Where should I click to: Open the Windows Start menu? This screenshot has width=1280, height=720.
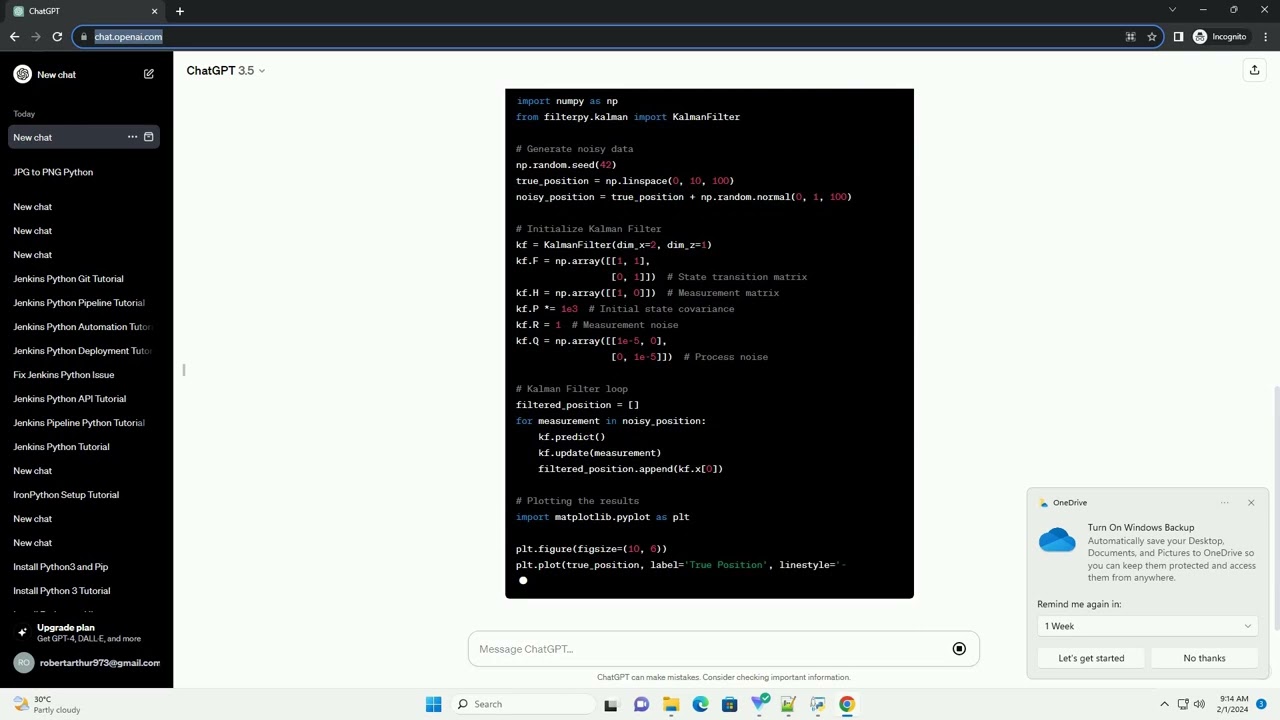[433, 704]
